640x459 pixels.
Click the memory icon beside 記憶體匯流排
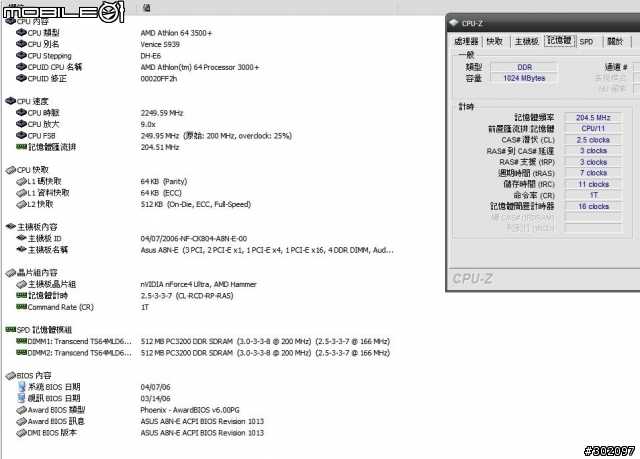coord(21,147)
